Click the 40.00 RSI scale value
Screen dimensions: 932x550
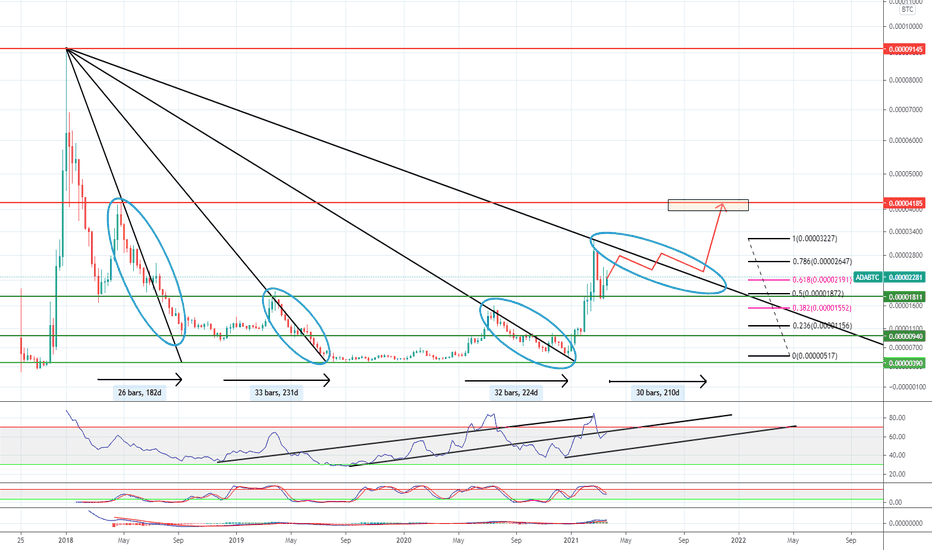coord(897,455)
